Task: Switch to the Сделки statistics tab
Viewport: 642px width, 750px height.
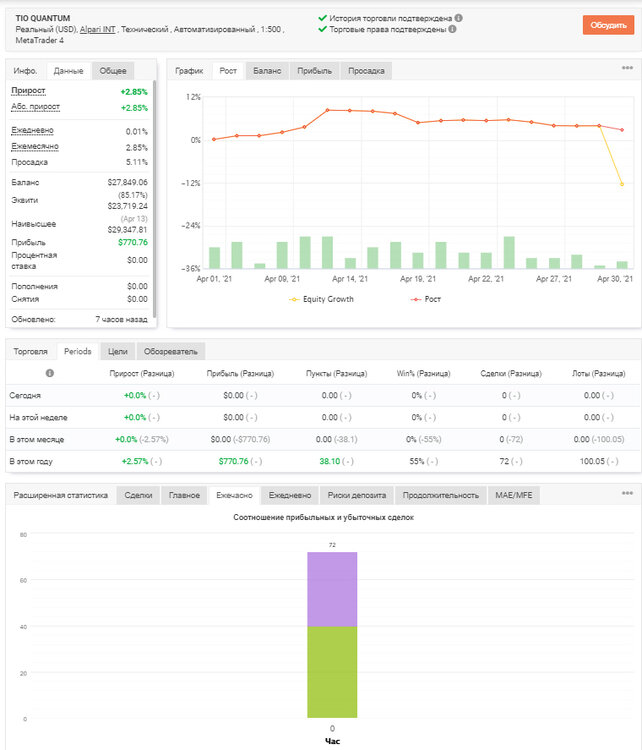Action: (138, 496)
